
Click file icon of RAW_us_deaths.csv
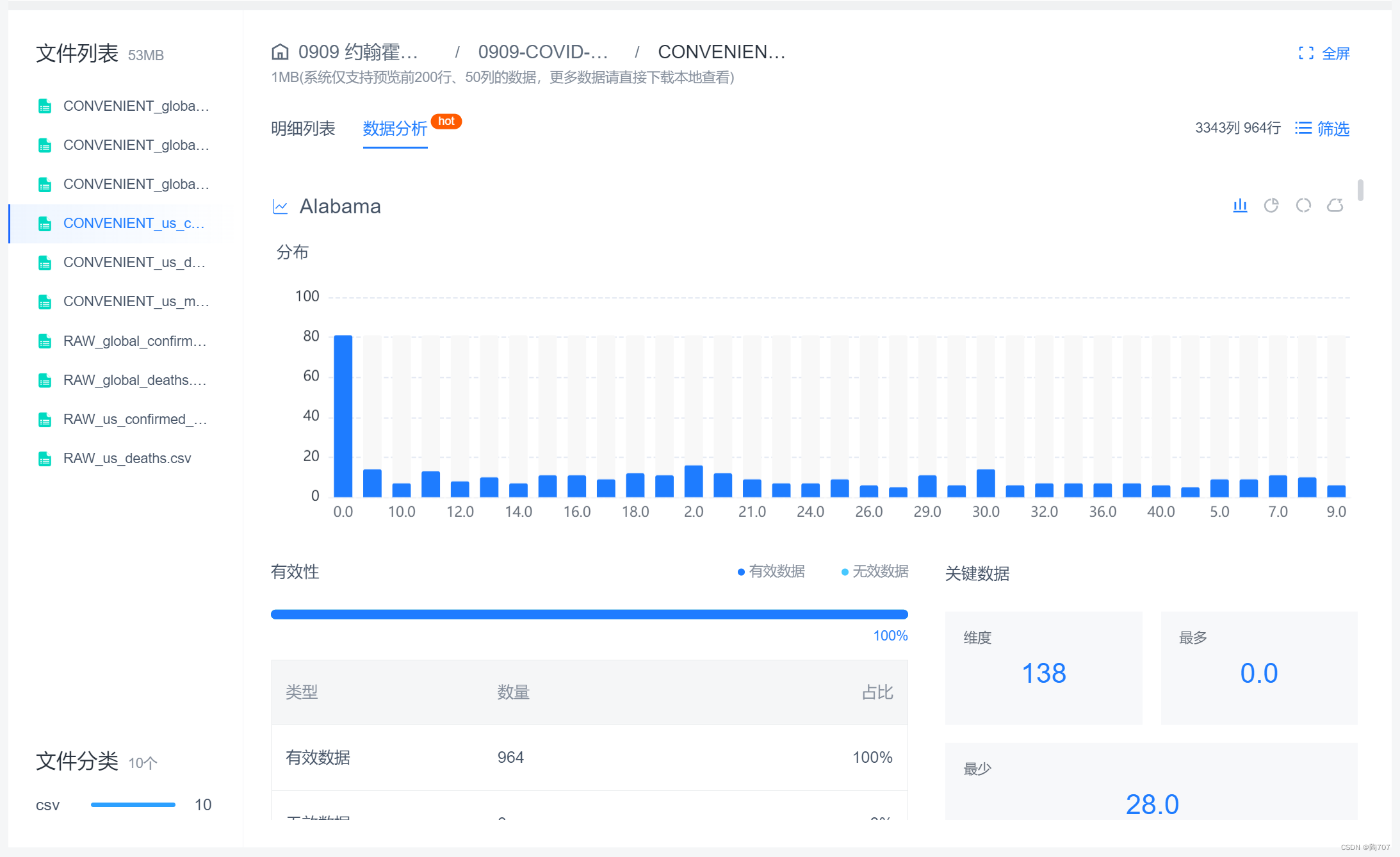(x=45, y=459)
